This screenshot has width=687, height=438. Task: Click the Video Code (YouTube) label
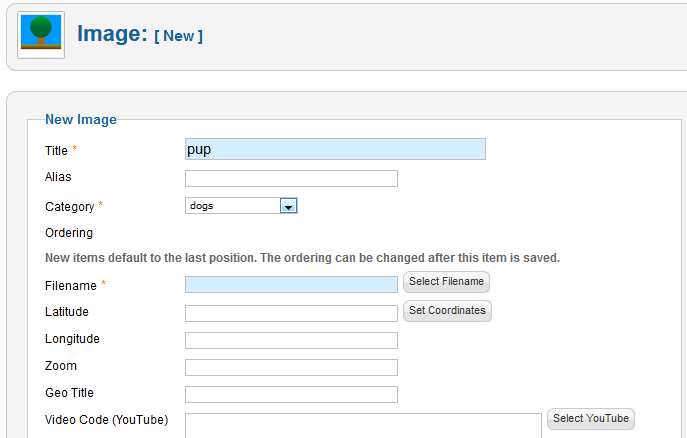pyautogui.click(x=106, y=419)
